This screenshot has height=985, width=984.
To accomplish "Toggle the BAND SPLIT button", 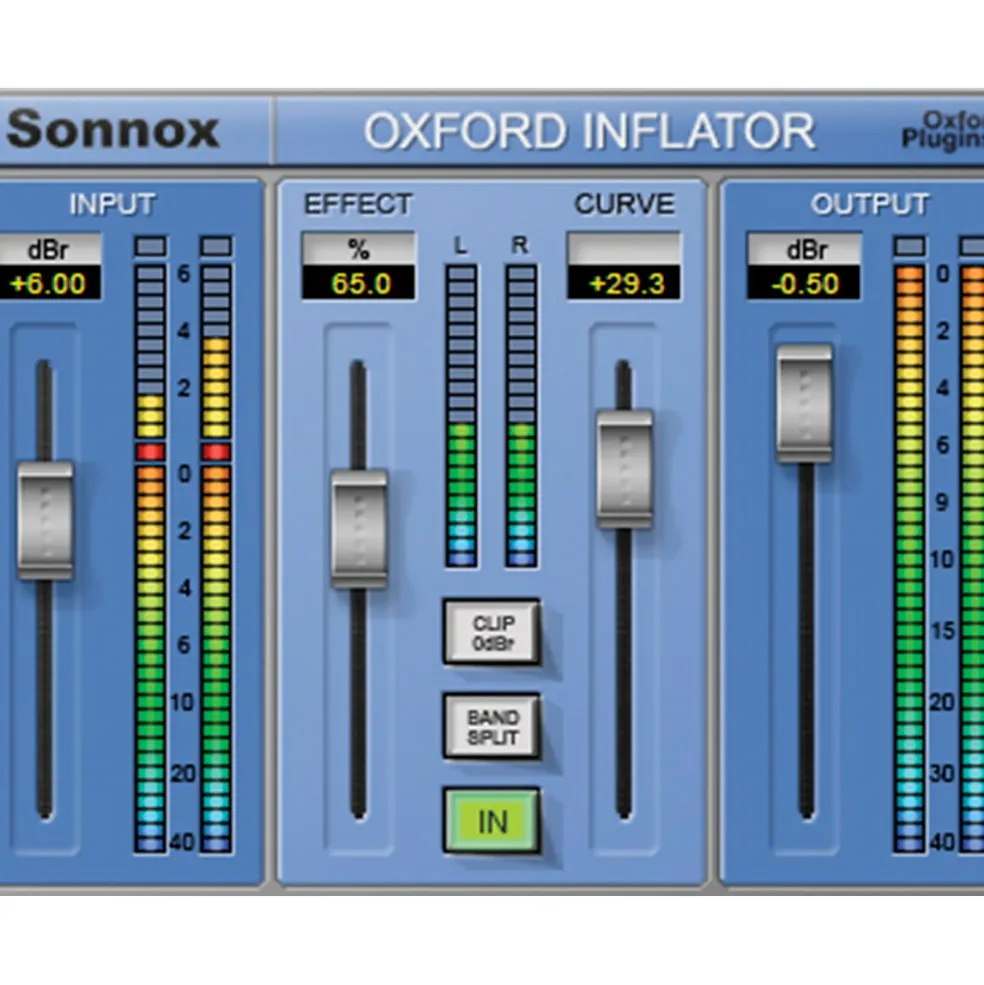I will coord(492,726).
